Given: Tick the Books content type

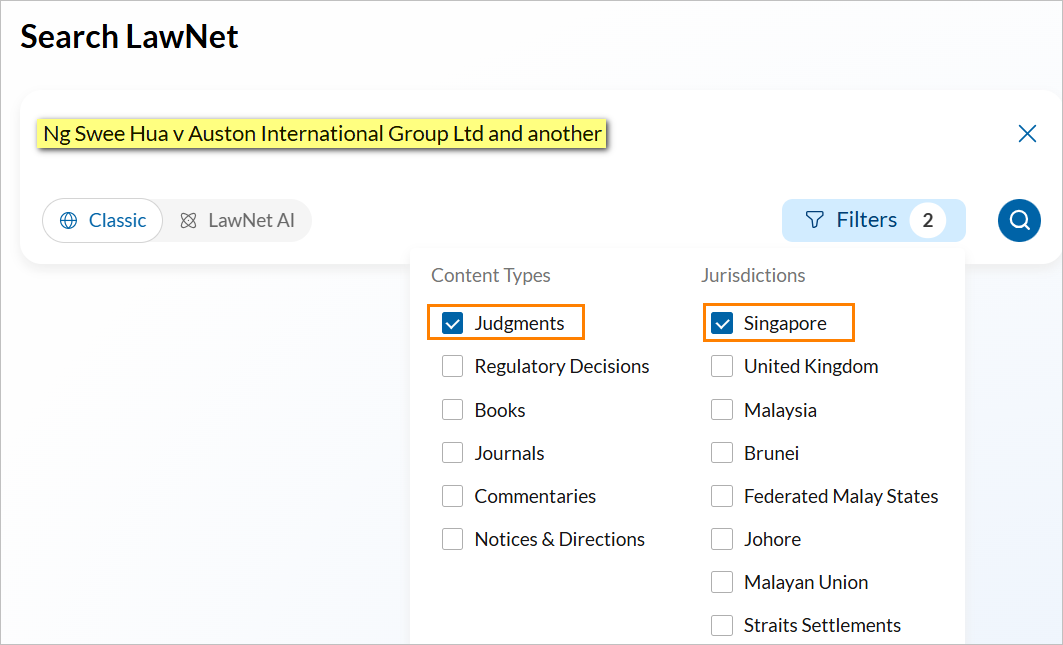Looking at the screenshot, I should click(x=453, y=410).
